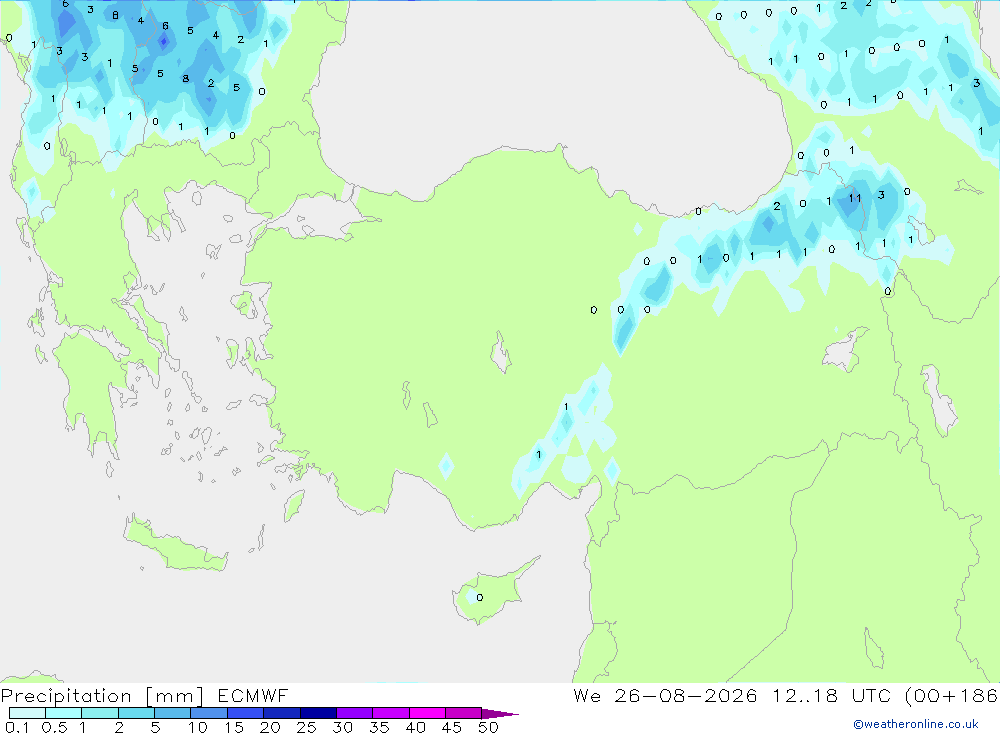Open the weatheronline.co.uk copyright link
The image size is (1000, 733).
point(916,724)
